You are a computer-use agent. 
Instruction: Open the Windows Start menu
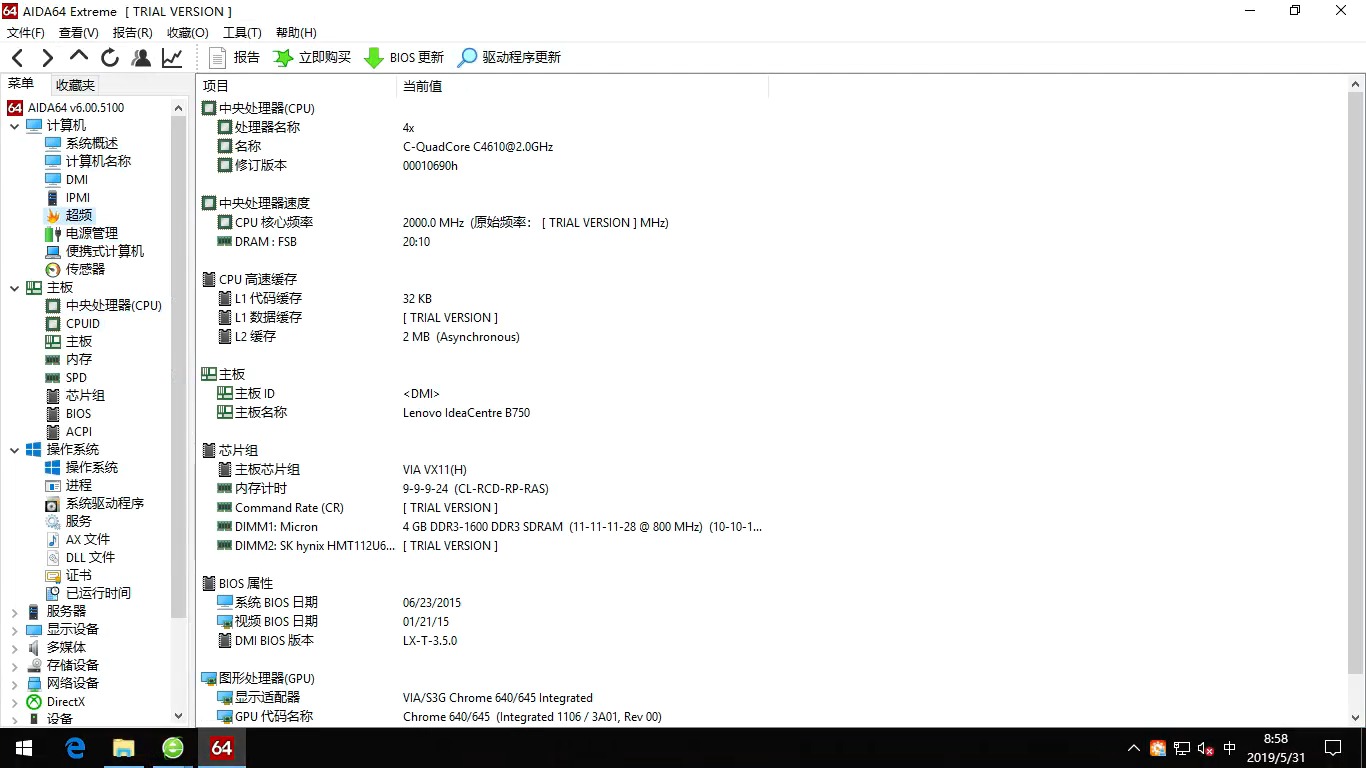24,748
